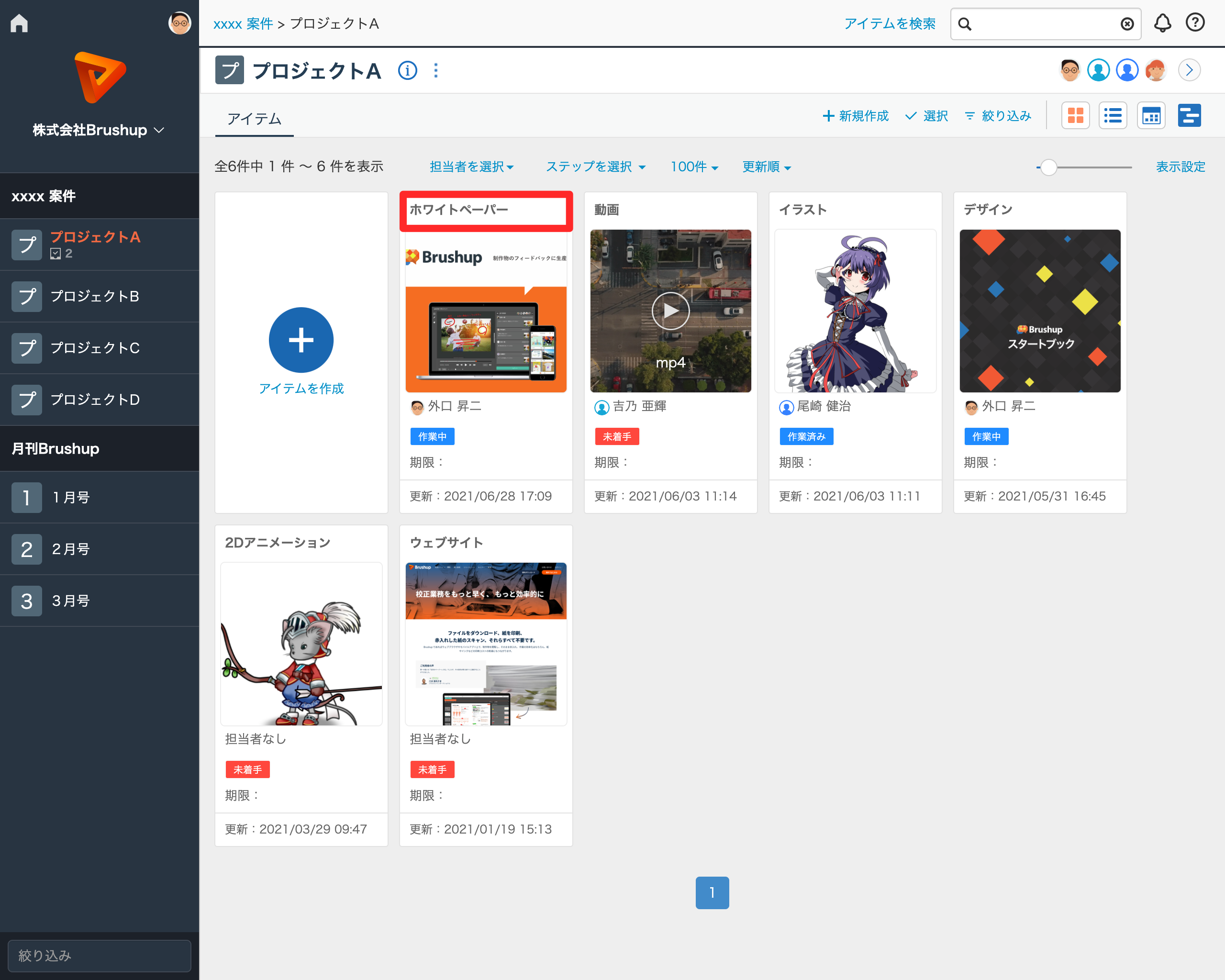The image size is (1225, 980).
Task: Open the three-dot project menu
Action: (436, 70)
